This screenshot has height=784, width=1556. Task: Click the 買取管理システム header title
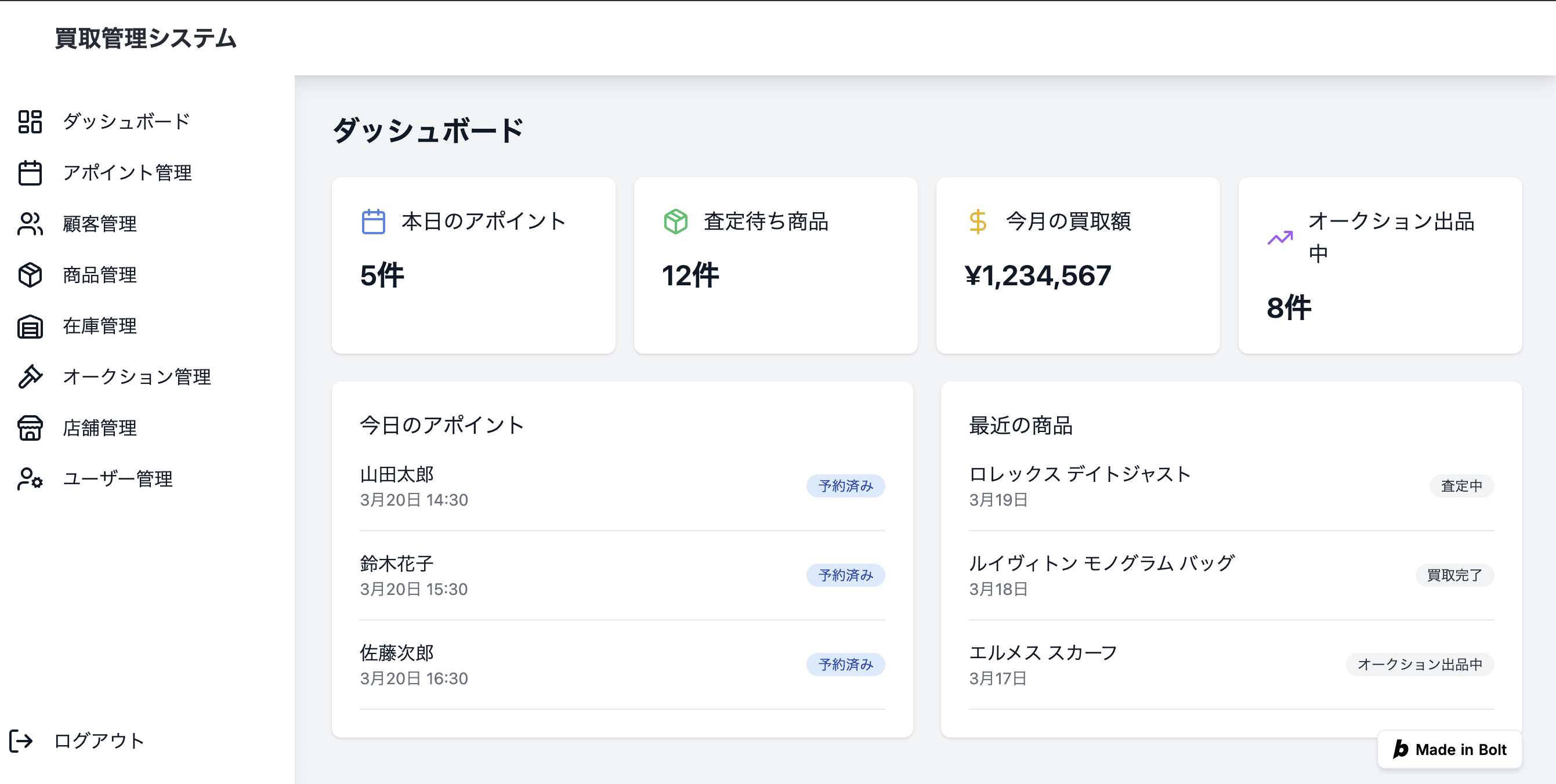pyautogui.click(x=146, y=39)
